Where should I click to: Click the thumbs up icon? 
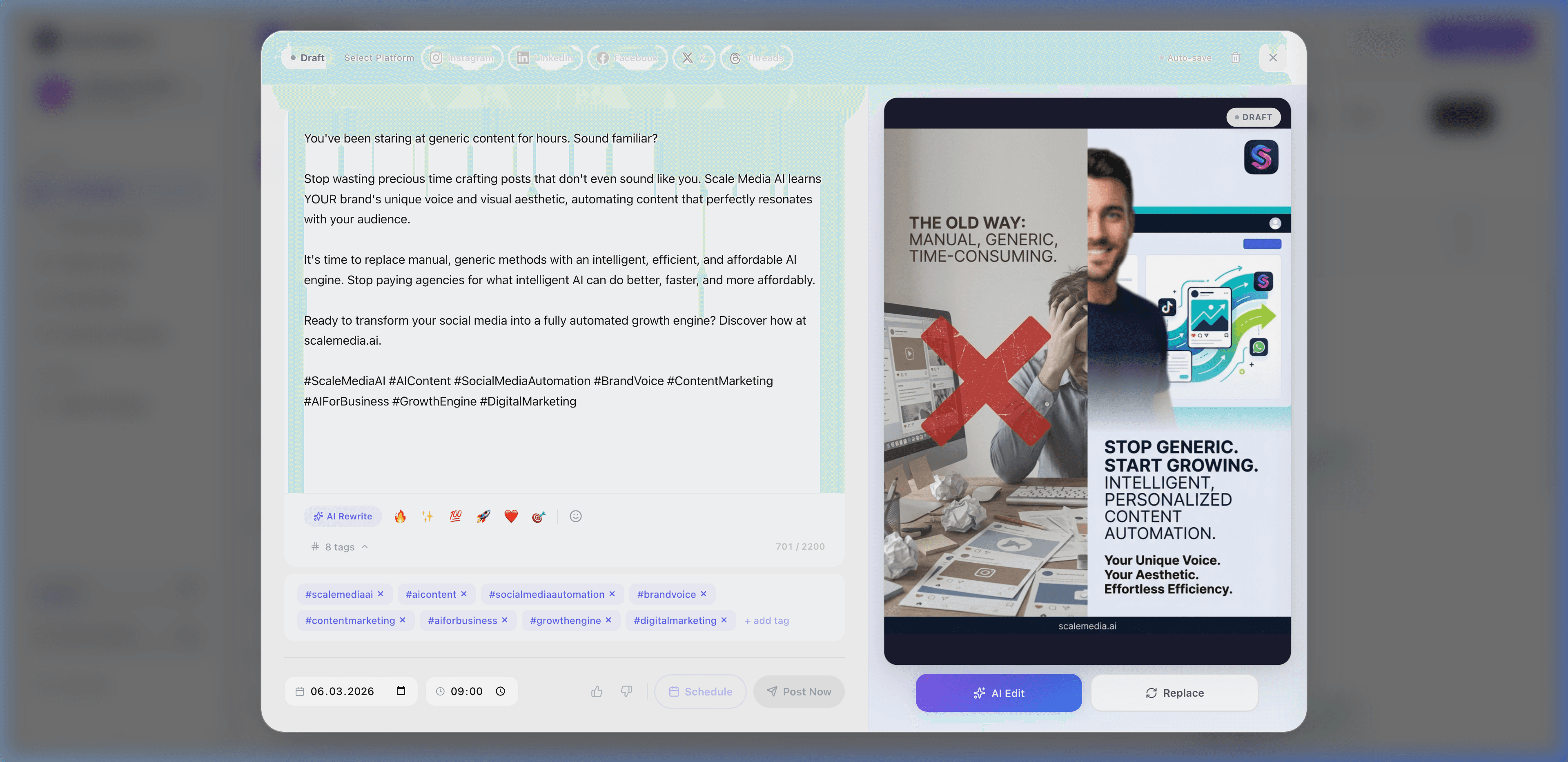point(597,691)
